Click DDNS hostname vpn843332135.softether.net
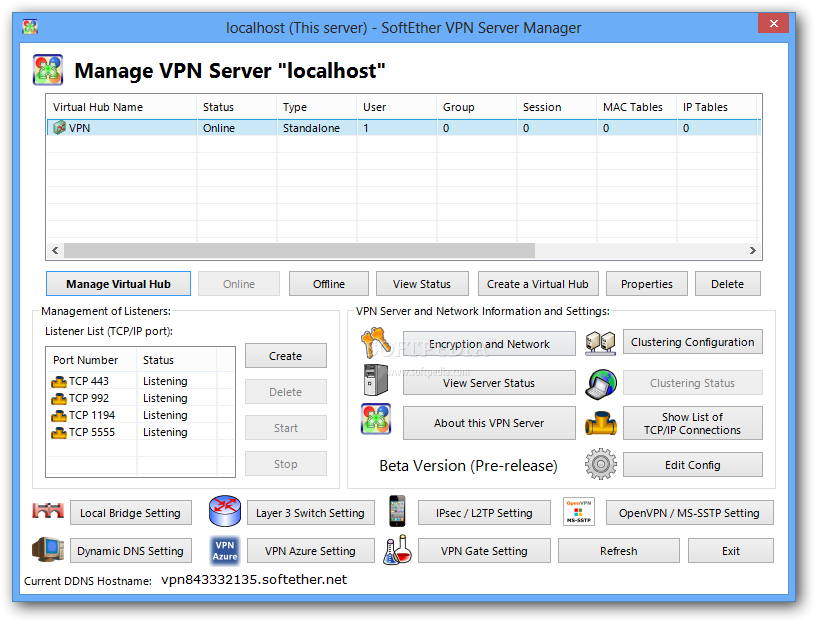Screen dimensions: 816x622 (x=254, y=580)
